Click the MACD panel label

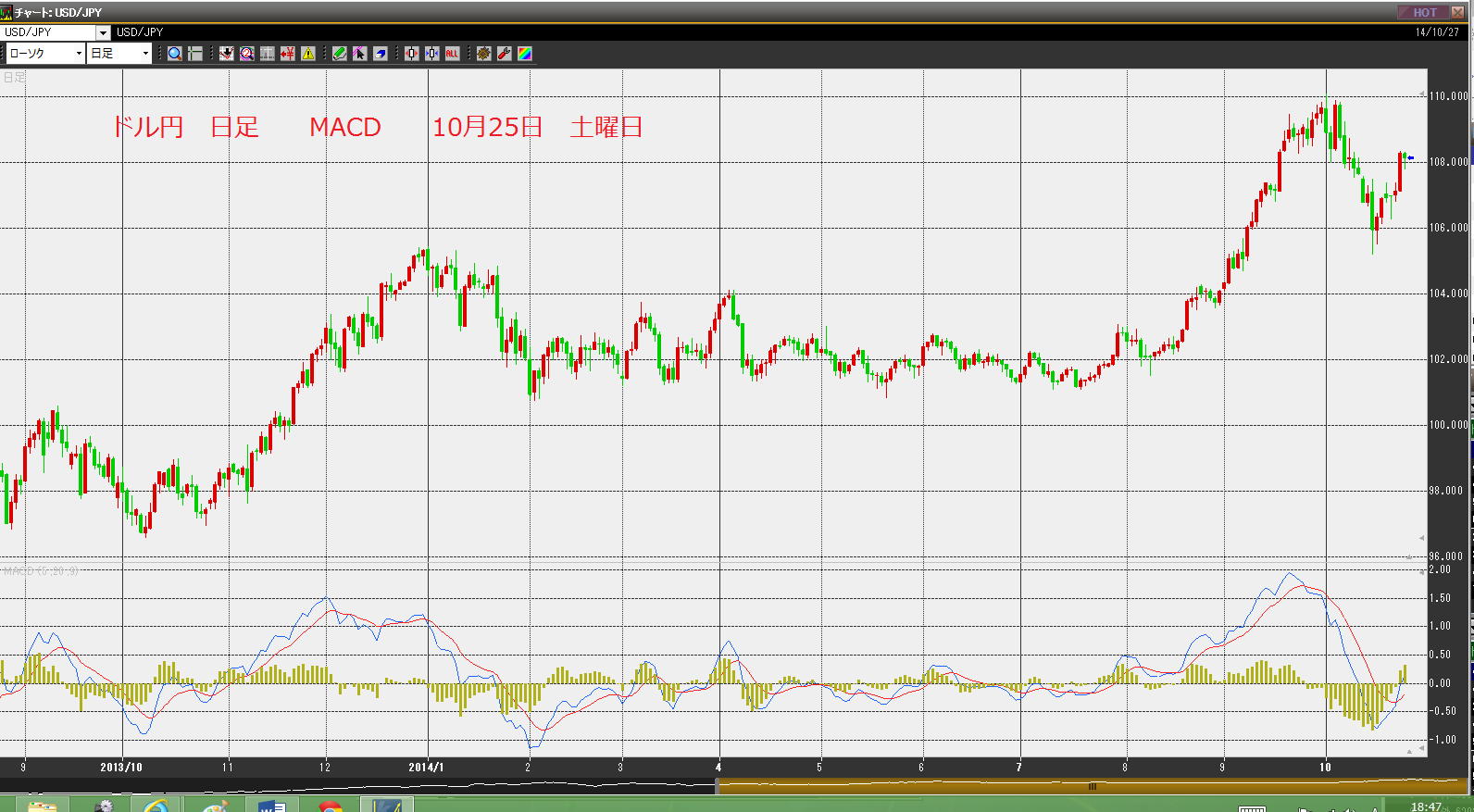41,571
